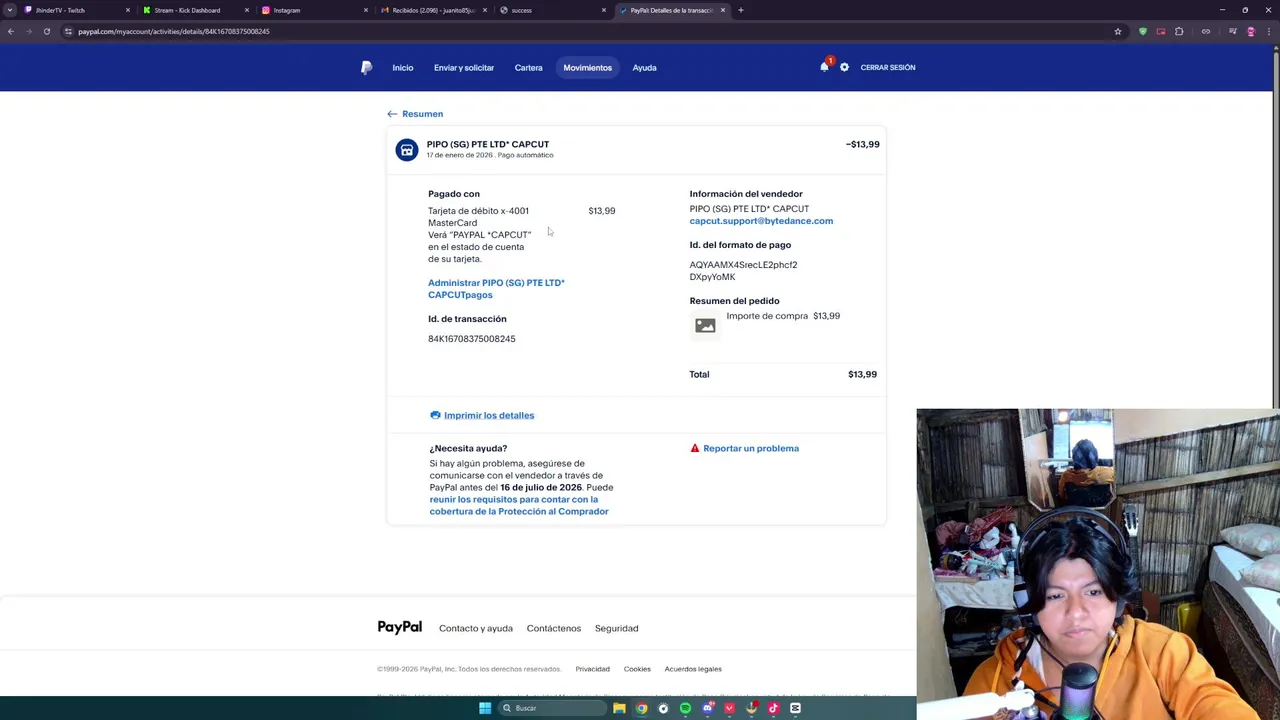Viewport: 1280px width, 720px height.
Task: Click Imprimir los detalles
Action: point(489,415)
